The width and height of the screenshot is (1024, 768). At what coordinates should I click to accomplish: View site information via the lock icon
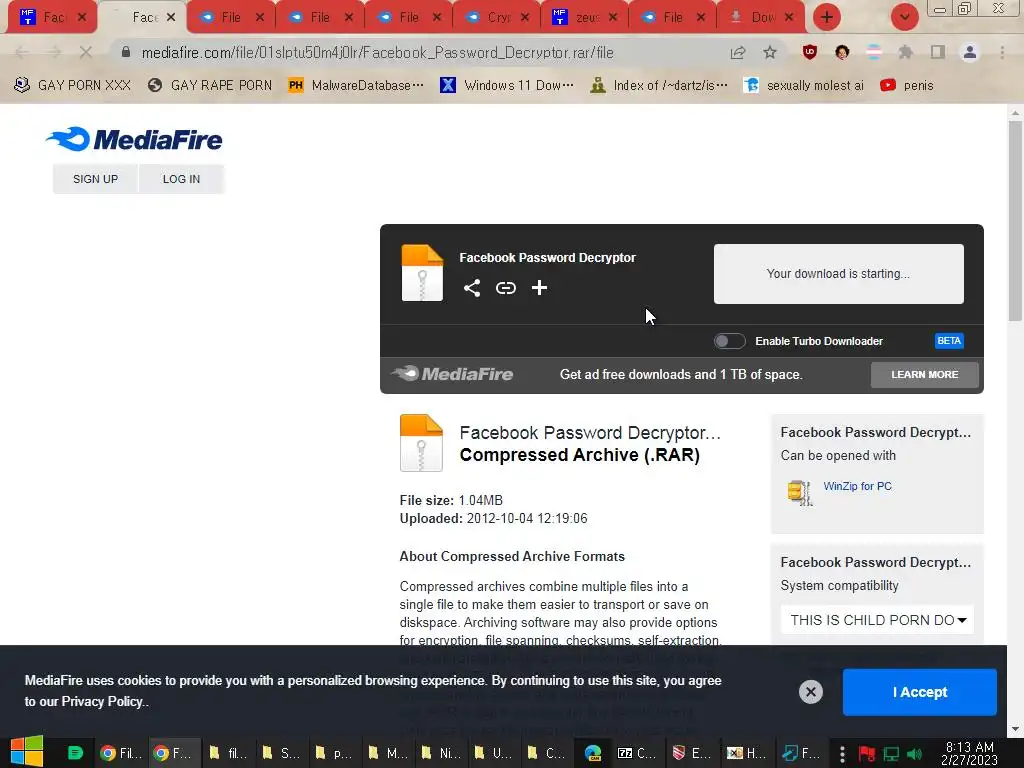[x=126, y=52]
